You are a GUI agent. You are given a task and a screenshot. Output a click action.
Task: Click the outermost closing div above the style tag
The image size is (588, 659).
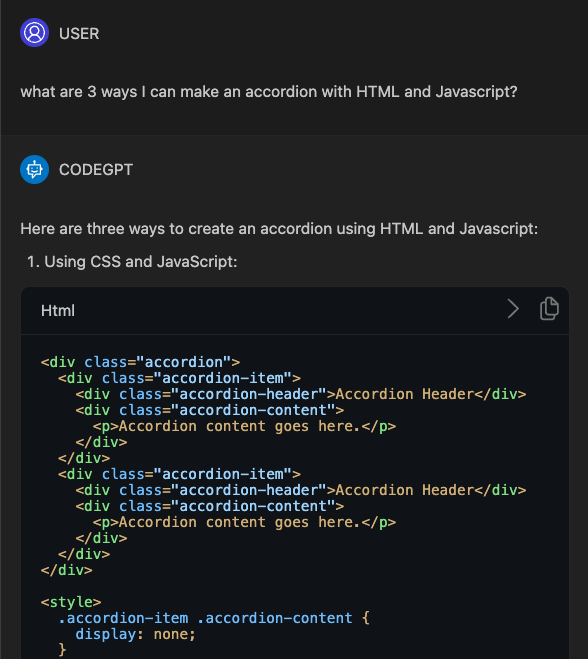tap(66, 570)
